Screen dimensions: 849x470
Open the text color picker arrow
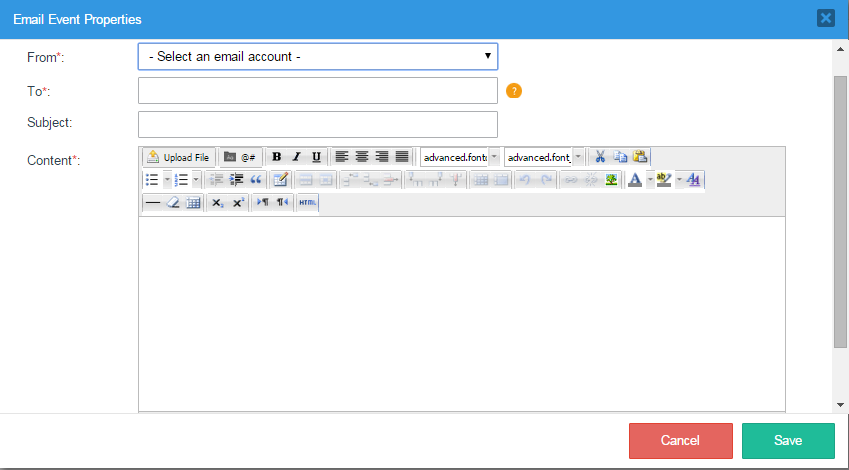tap(649, 180)
